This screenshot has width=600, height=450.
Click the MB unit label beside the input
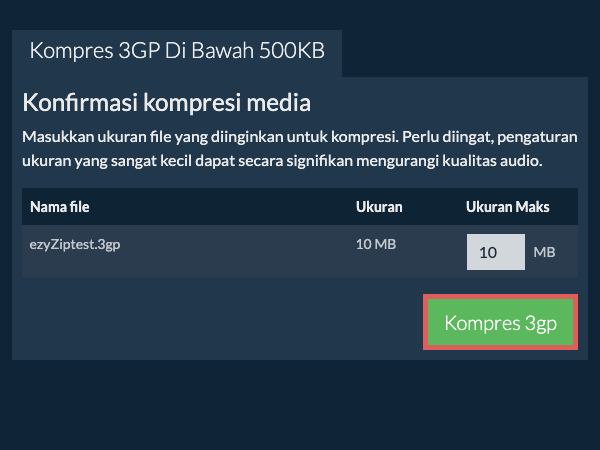544,252
